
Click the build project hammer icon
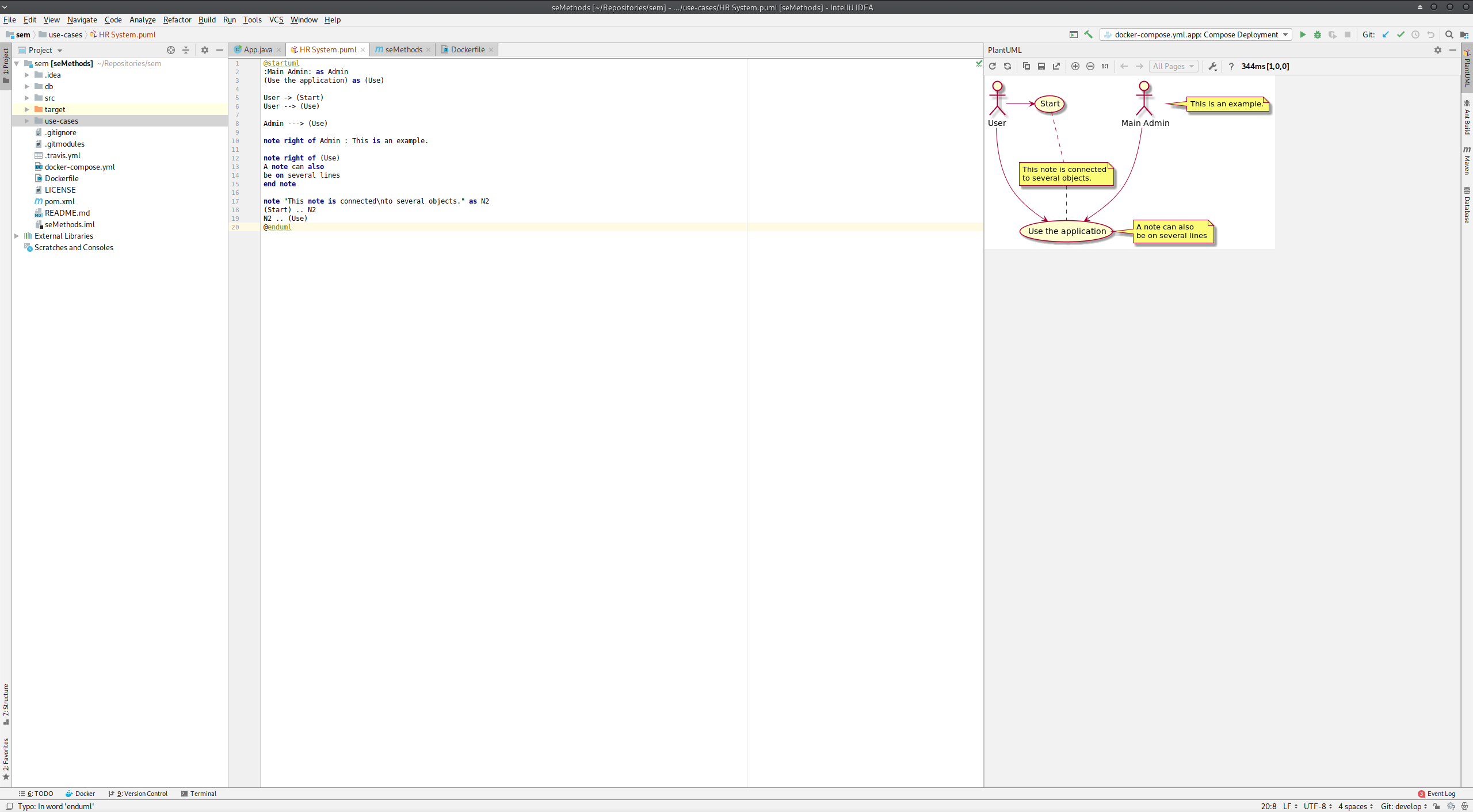[x=1088, y=35]
